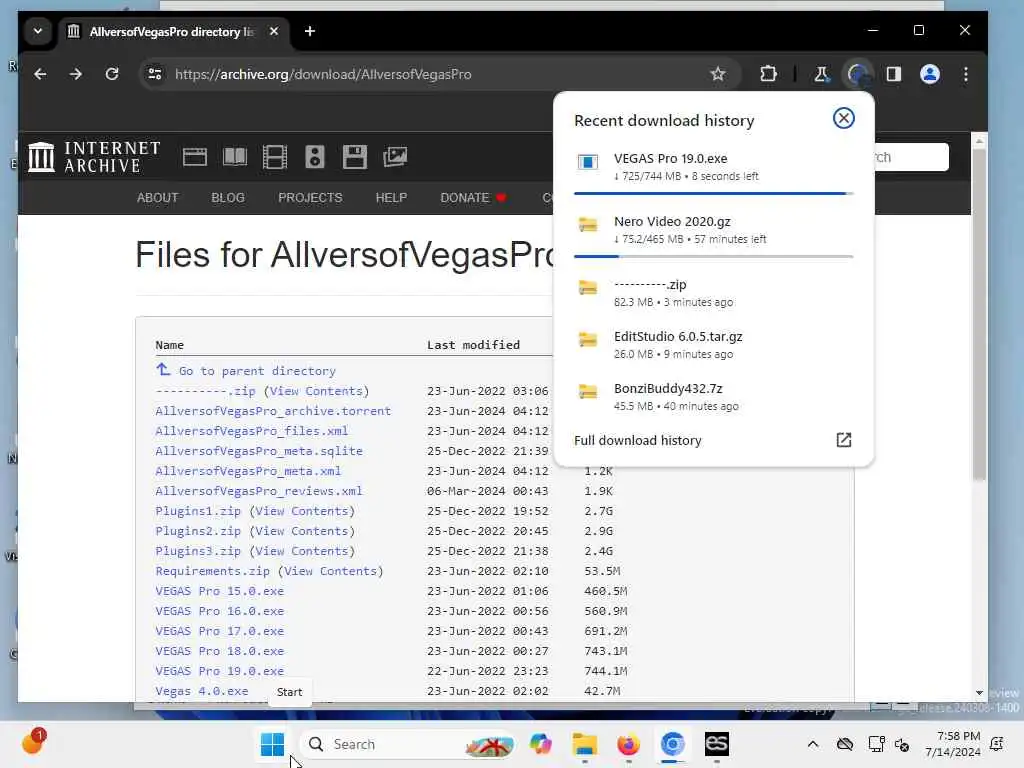The height and width of the screenshot is (768, 1024).
Task: Click the Internet Archive logo
Action: click(94, 157)
